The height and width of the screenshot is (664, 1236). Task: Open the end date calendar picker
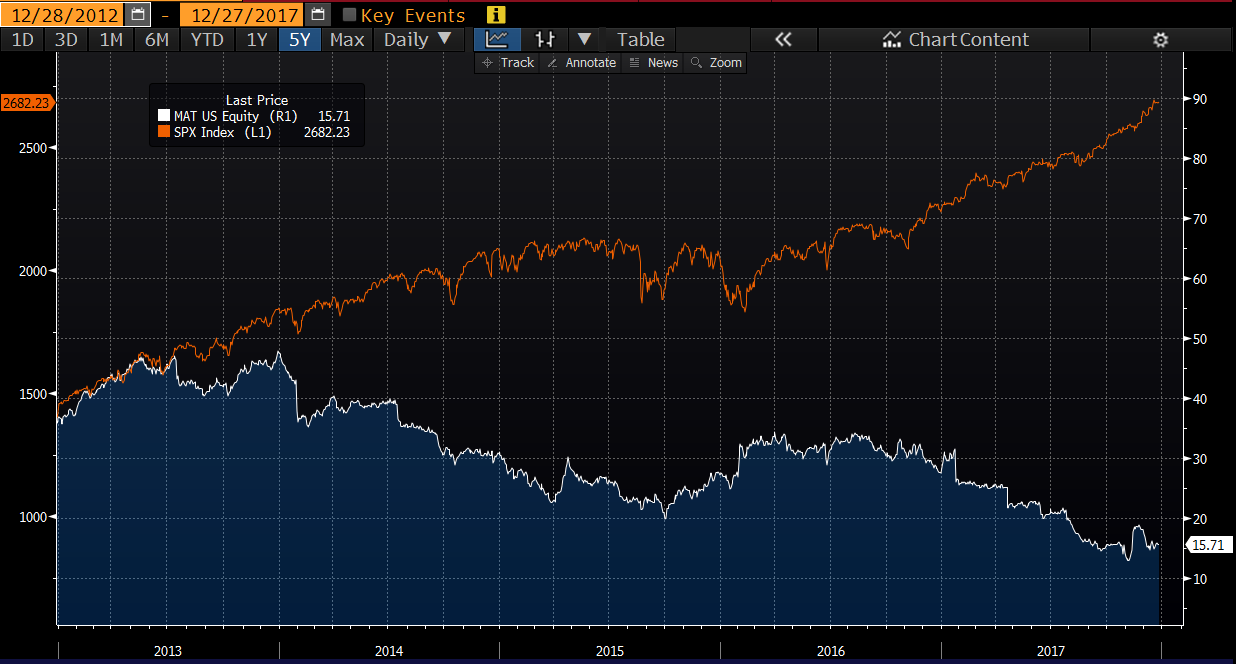click(318, 15)
